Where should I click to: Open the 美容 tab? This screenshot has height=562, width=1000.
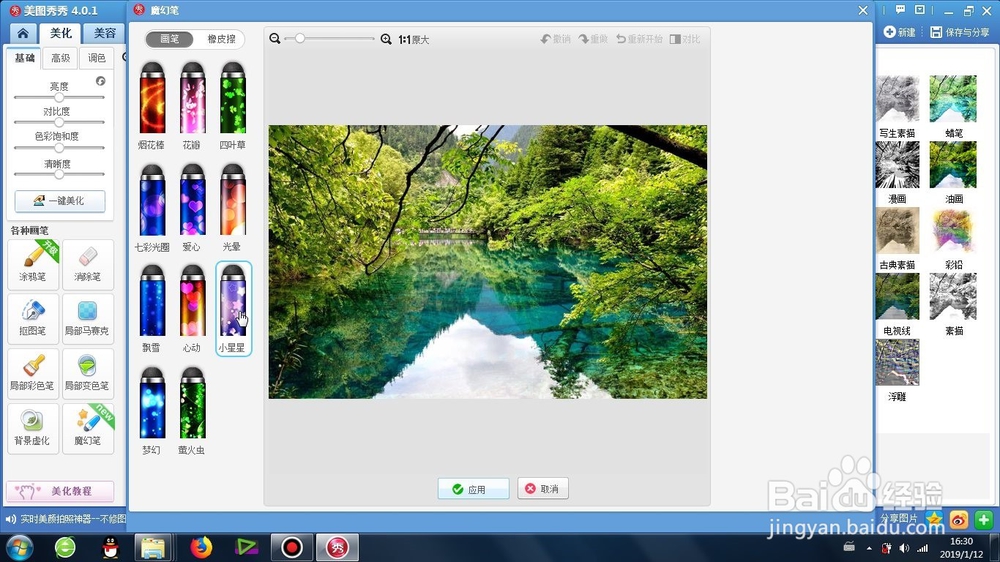point(105,33)
